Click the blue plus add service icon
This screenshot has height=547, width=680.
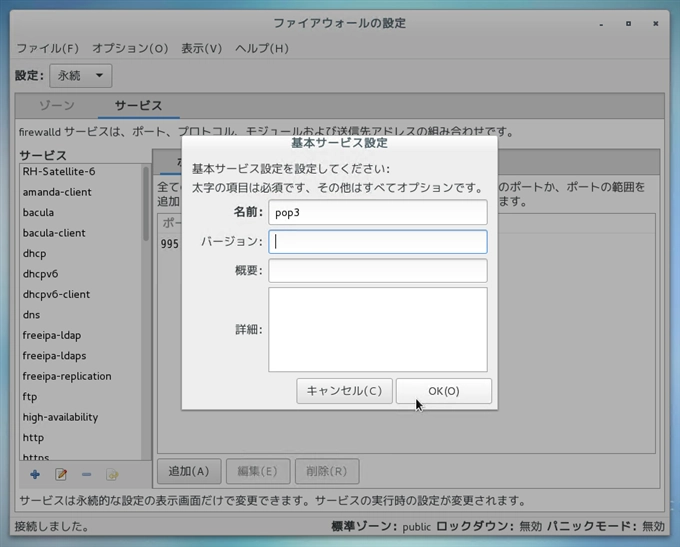(35, 475)
